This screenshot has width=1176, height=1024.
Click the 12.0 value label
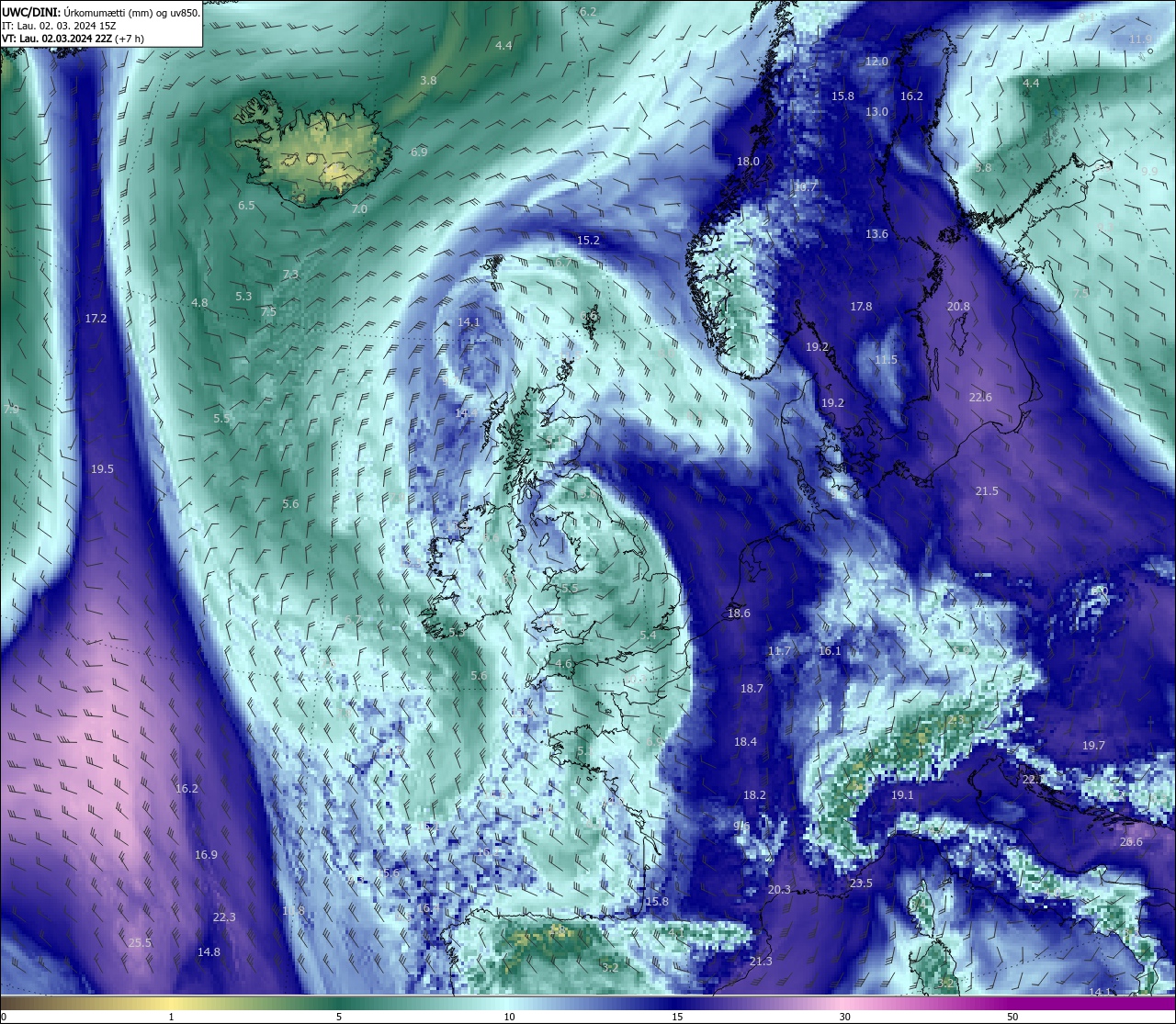tap(876, 62)
